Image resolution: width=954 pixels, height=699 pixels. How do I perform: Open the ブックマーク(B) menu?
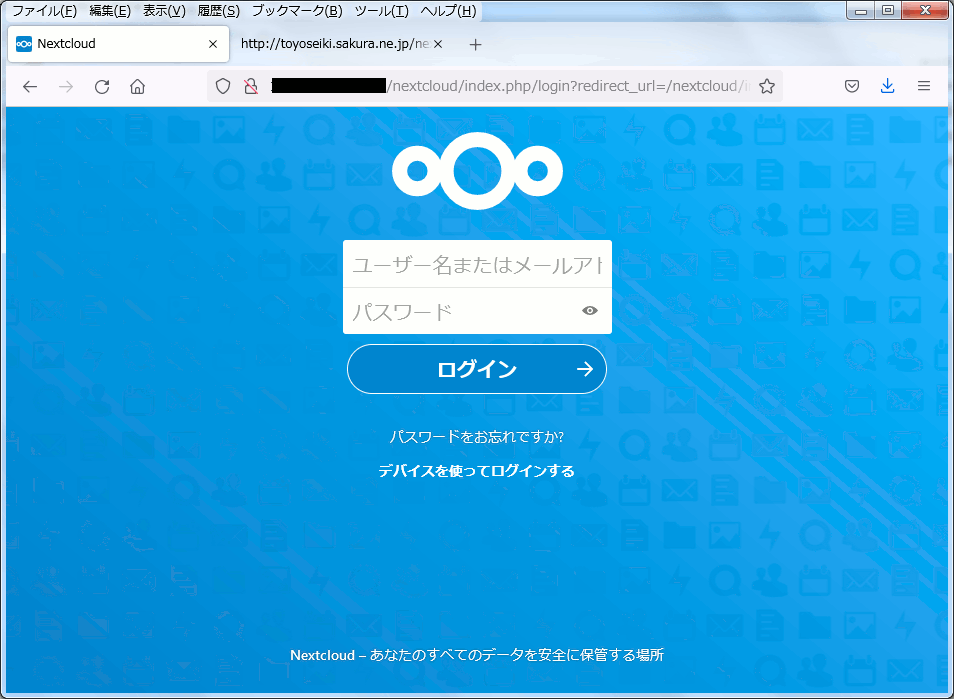point(296,11)
